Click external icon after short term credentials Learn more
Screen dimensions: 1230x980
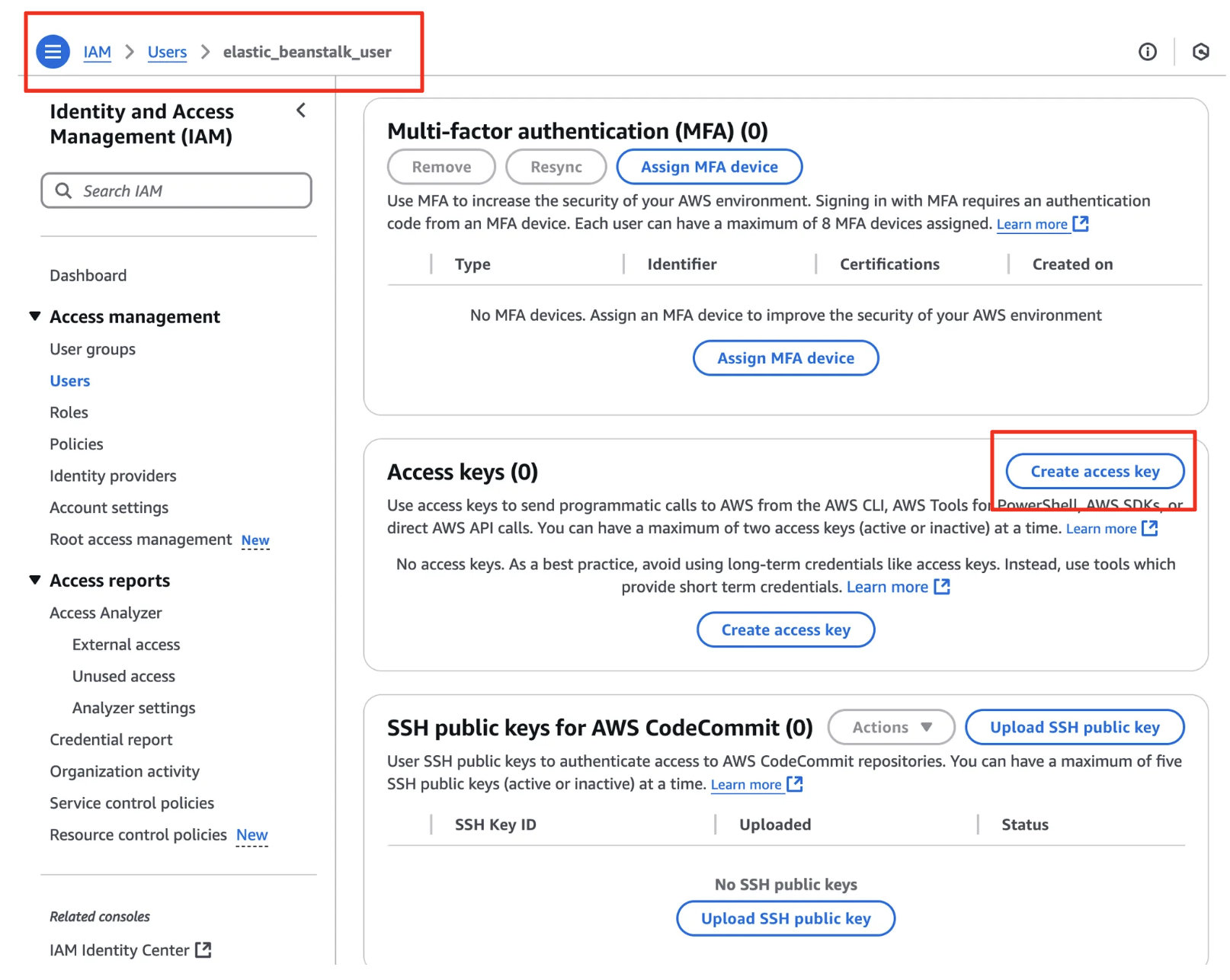coord(942,587)
